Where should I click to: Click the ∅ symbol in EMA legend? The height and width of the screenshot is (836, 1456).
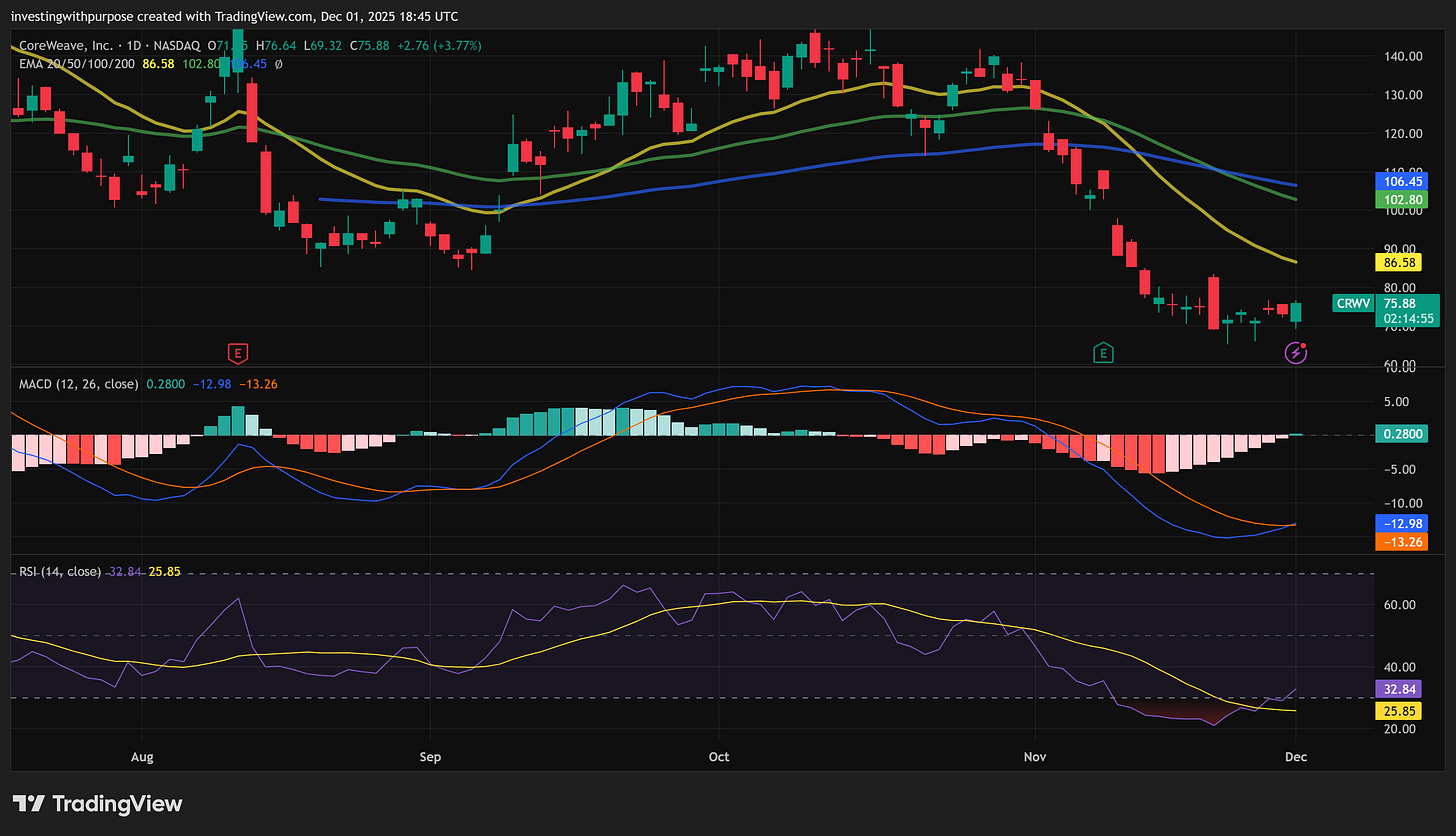click(277, 63)
